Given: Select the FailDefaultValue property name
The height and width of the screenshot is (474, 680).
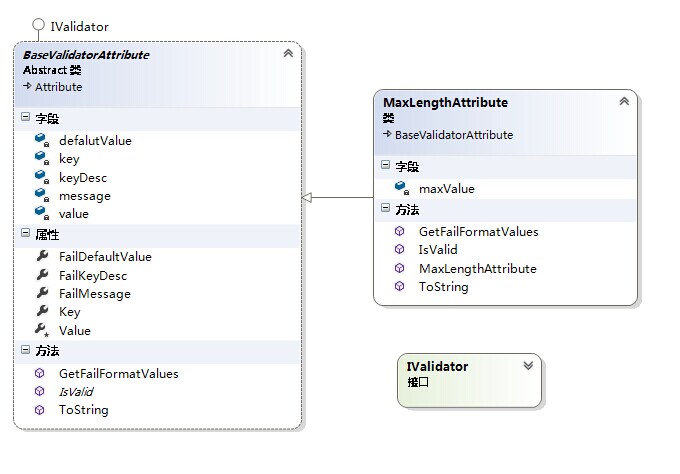Looking at the screenshot, I should click(x=105, y=257).
